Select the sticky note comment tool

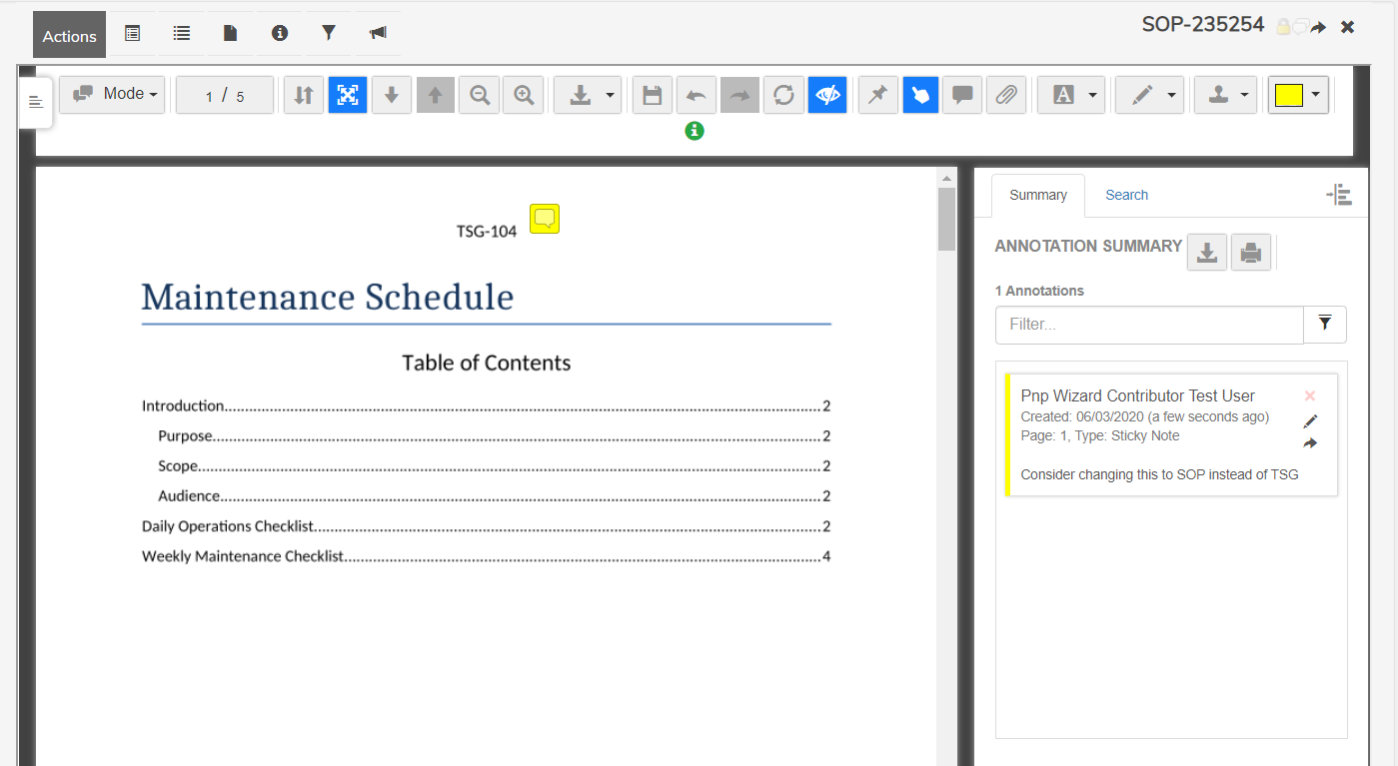(962, 95)
